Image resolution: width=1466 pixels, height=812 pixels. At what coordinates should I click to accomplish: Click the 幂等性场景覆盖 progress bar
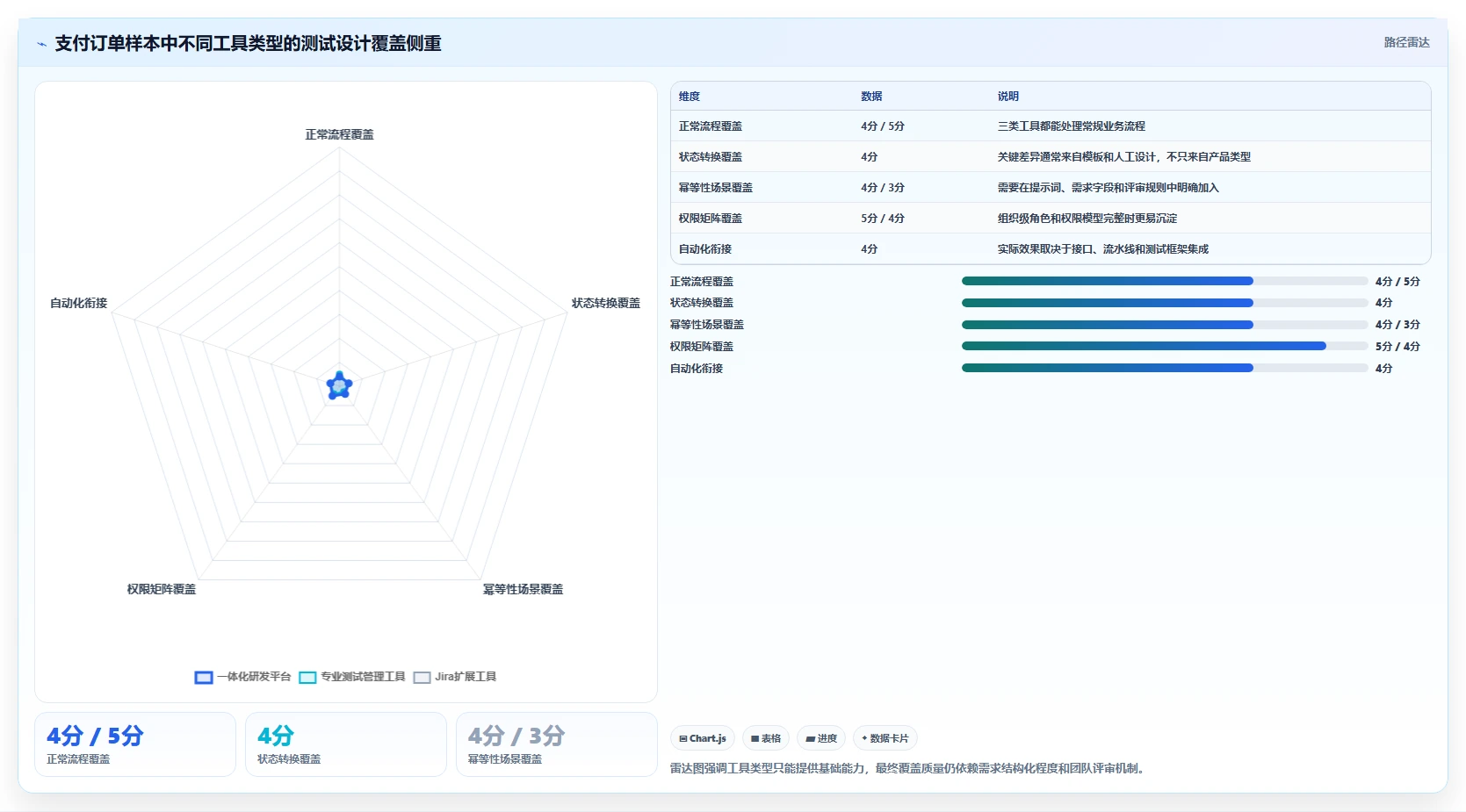pos(1165,325)
